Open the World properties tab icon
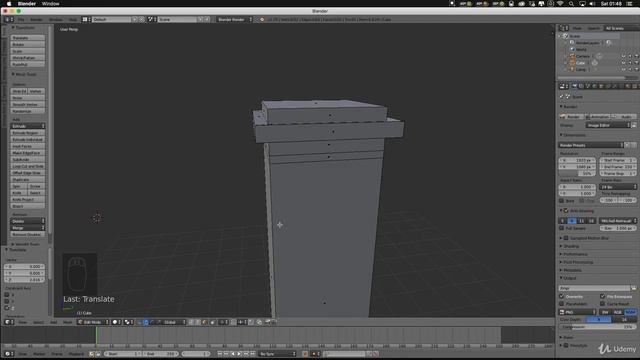640x360 pixels. click(x=594, y=86)
